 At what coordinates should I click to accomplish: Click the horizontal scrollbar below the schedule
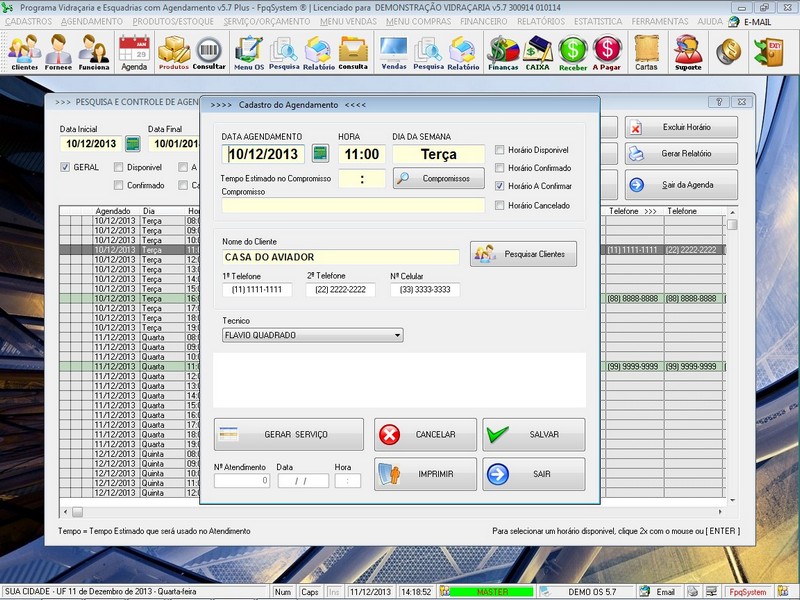(390, 512)
